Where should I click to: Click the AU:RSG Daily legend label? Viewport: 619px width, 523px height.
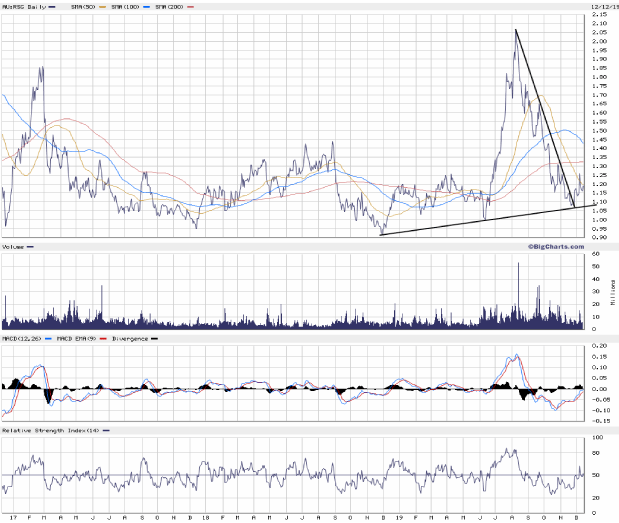point(22,7)
